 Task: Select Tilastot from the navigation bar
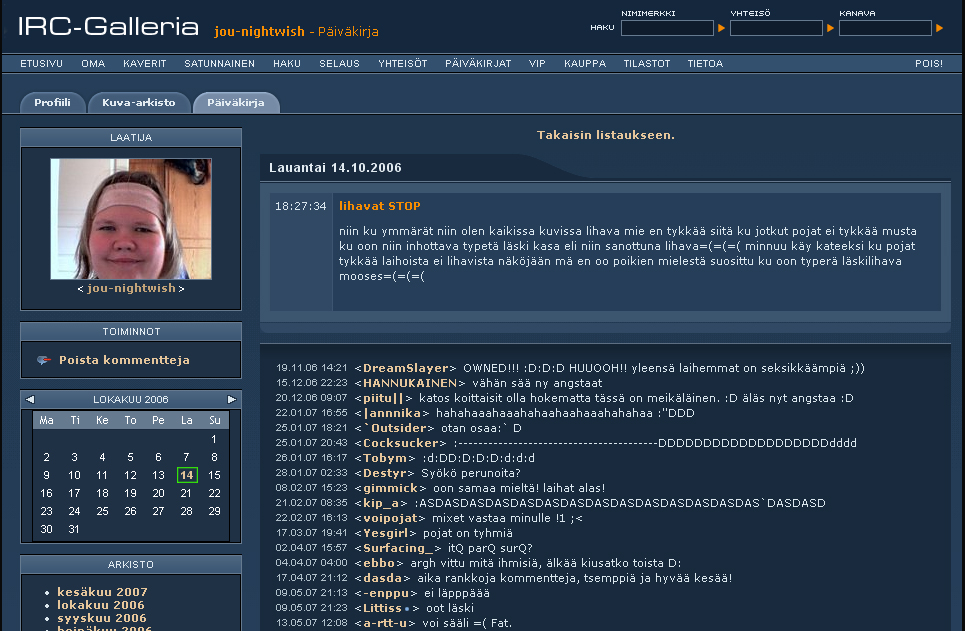coord(647,63)
